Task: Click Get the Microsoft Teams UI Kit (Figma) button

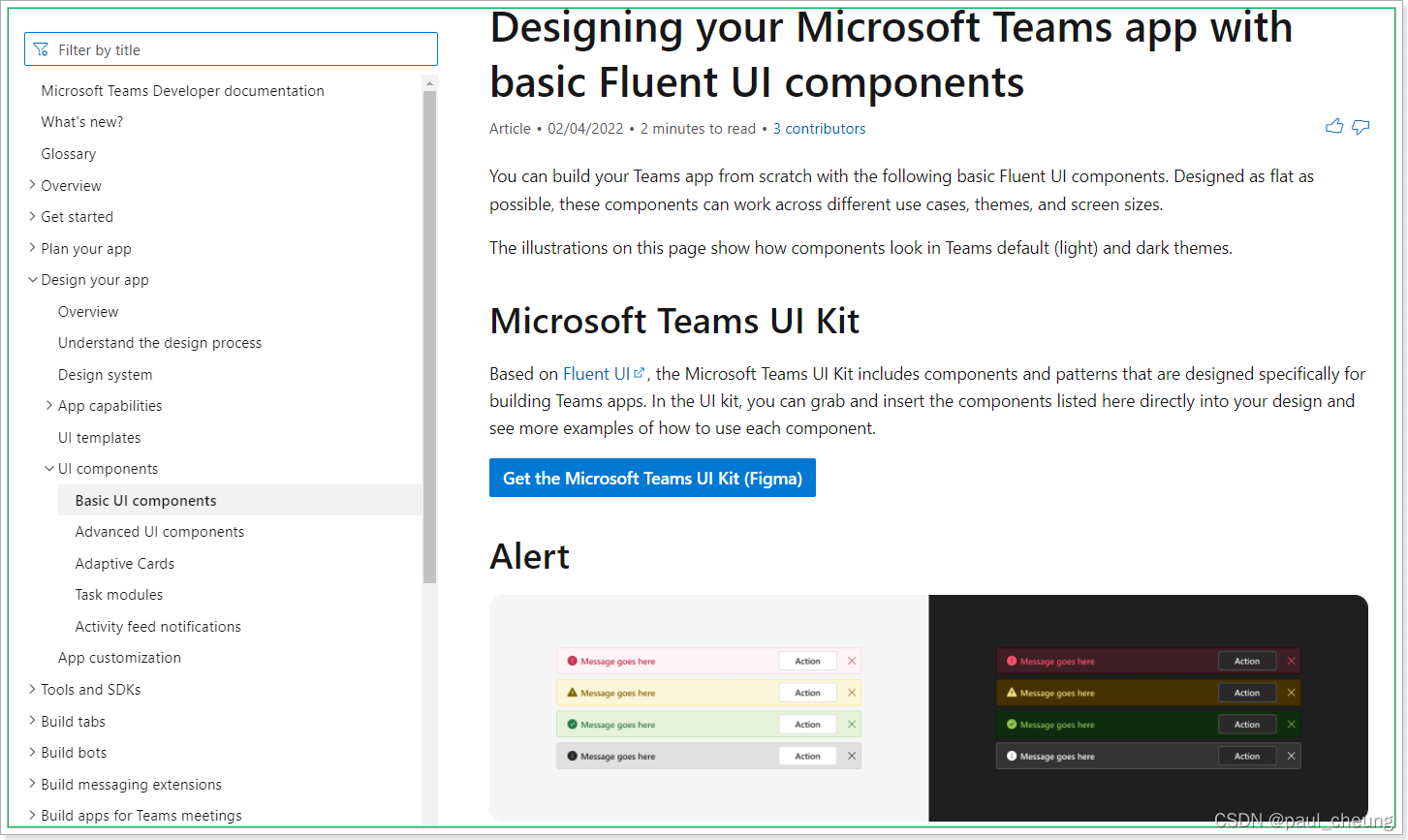Action: click(652, 478)
